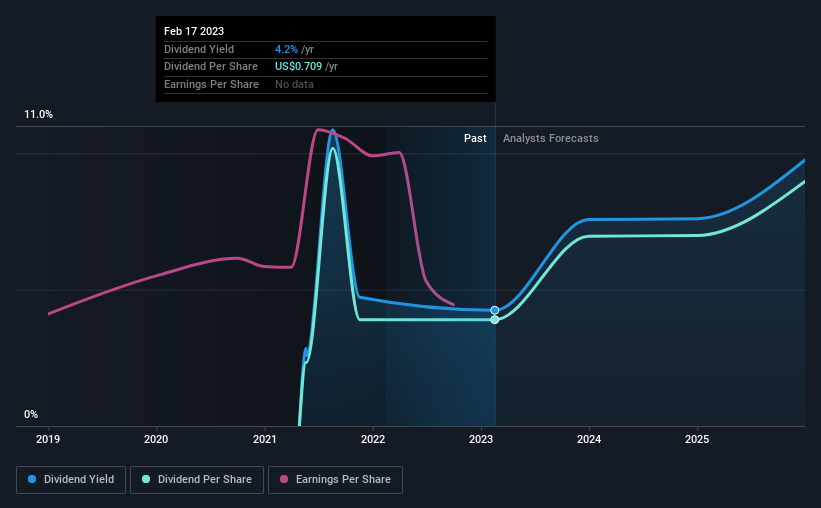Click the teal Dividend Per Share legend dot

click(146, 479)
